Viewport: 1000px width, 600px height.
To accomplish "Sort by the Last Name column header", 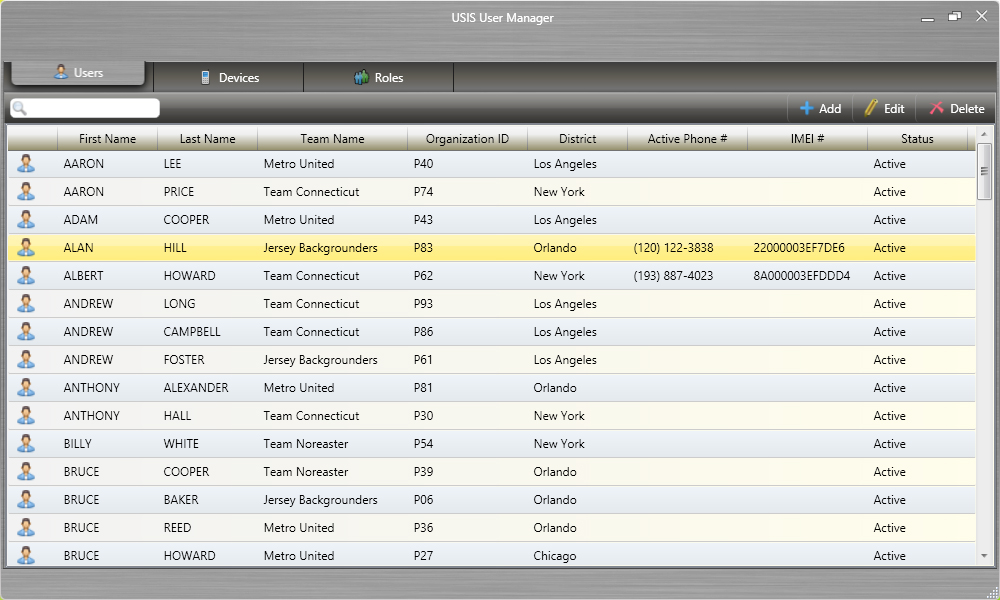I will coord(207,139).
